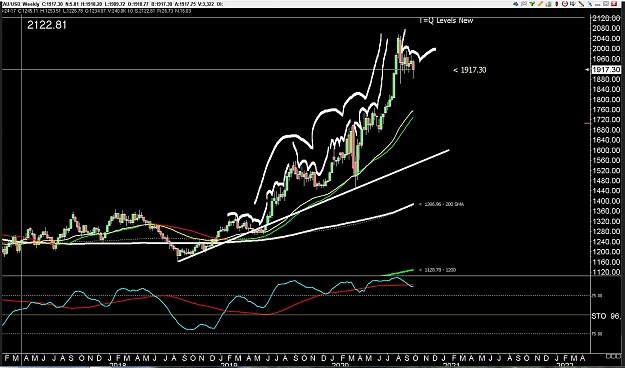Close the chart with the red X
Viewport: 625px width, 368px height.
(x=614, y=4)
